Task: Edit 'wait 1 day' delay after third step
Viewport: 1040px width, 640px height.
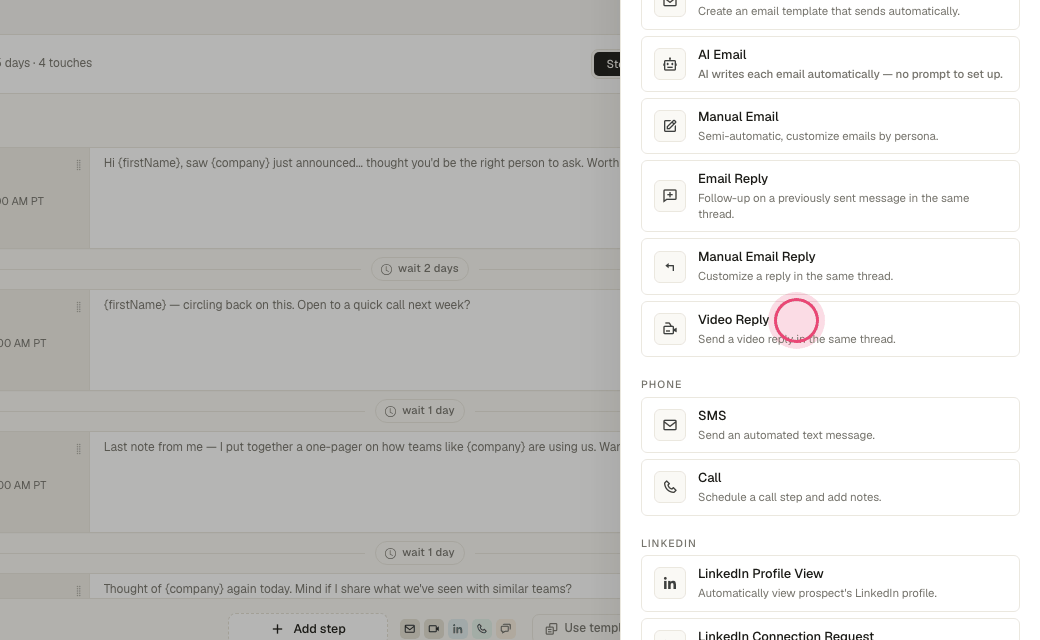Action: tap(420, 552)
